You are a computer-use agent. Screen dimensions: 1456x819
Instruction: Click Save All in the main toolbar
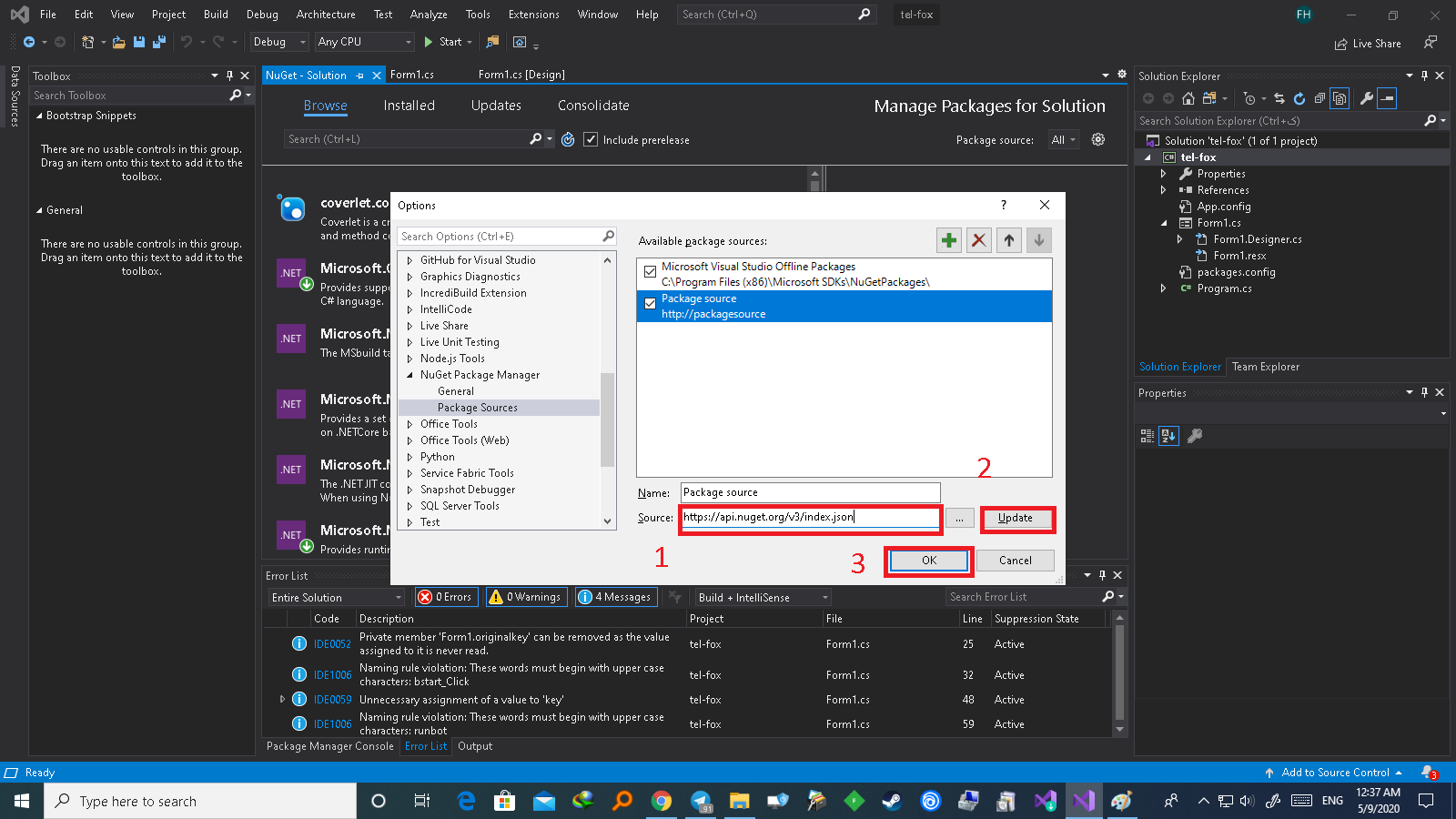[159, 42]
